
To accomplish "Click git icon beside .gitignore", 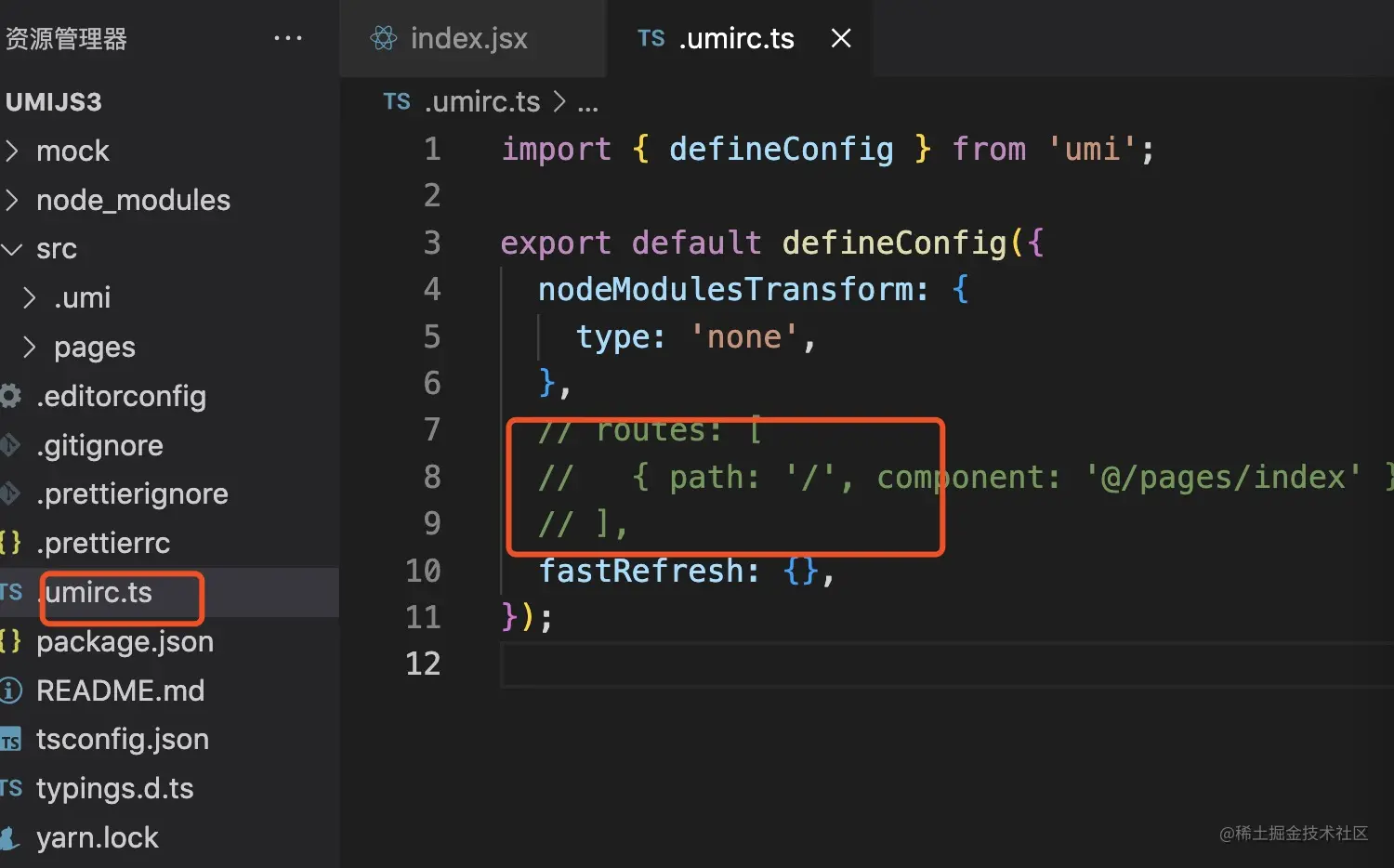I will 10,445.
